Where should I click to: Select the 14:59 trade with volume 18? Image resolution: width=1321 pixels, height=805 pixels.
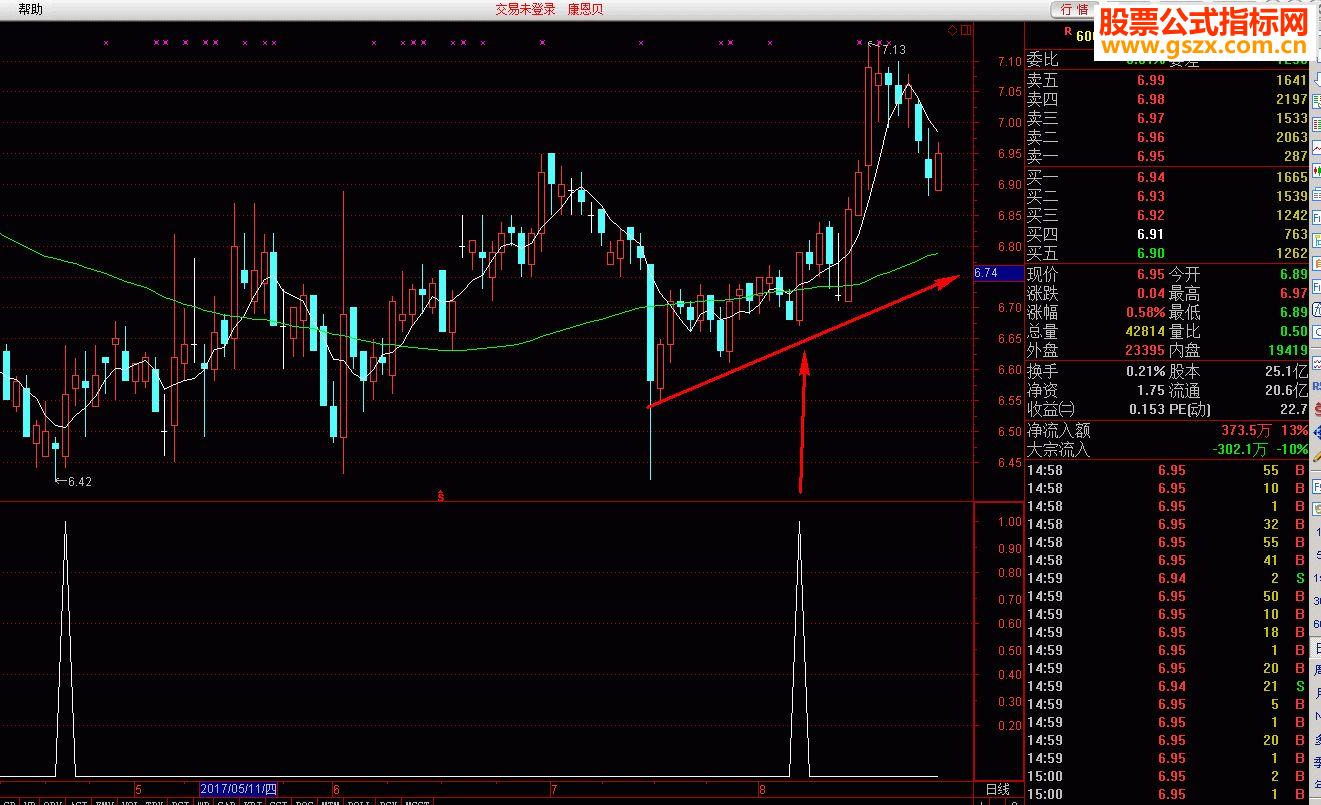click(1167, 632)
